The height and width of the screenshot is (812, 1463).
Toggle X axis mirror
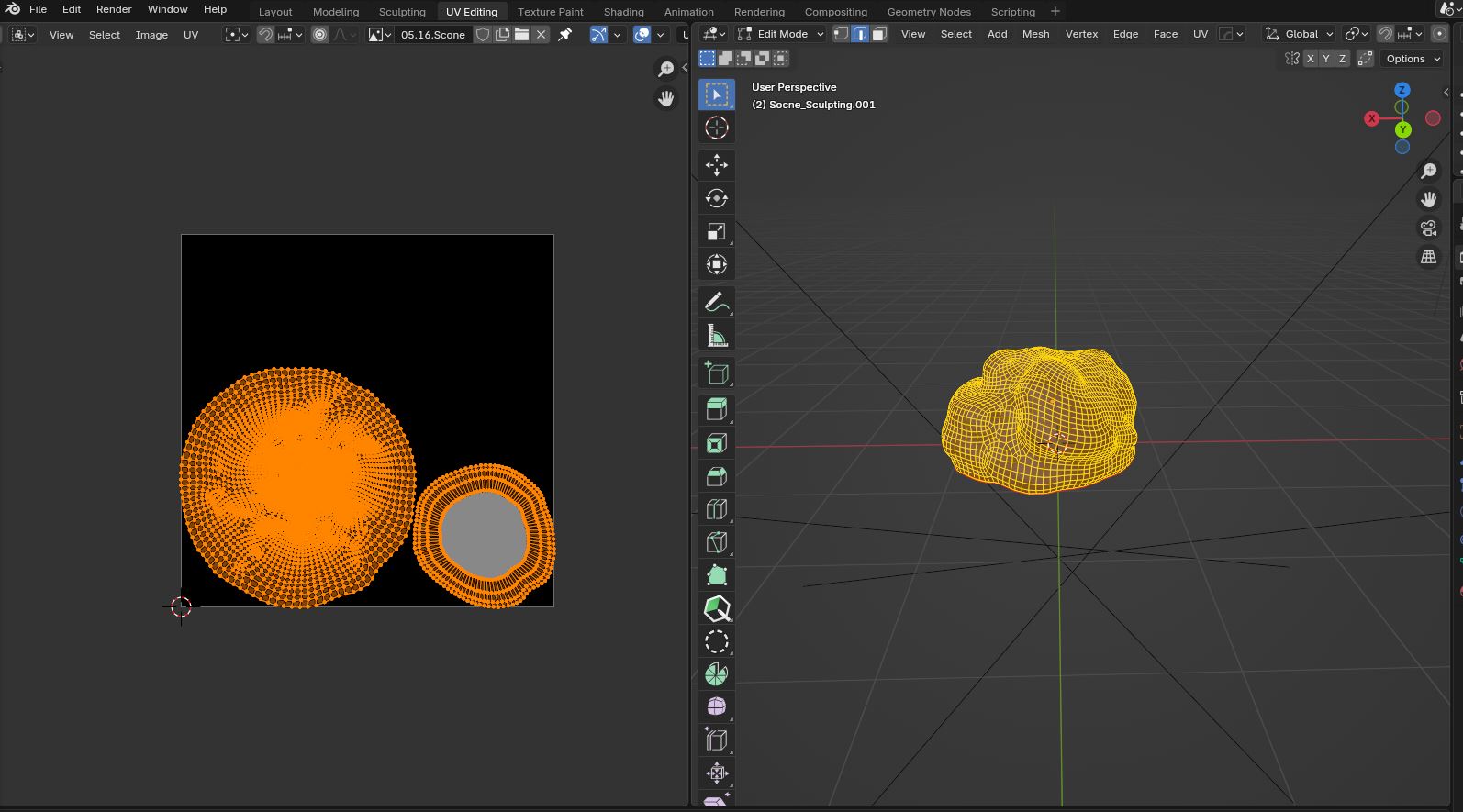(x=1310, y=59)
